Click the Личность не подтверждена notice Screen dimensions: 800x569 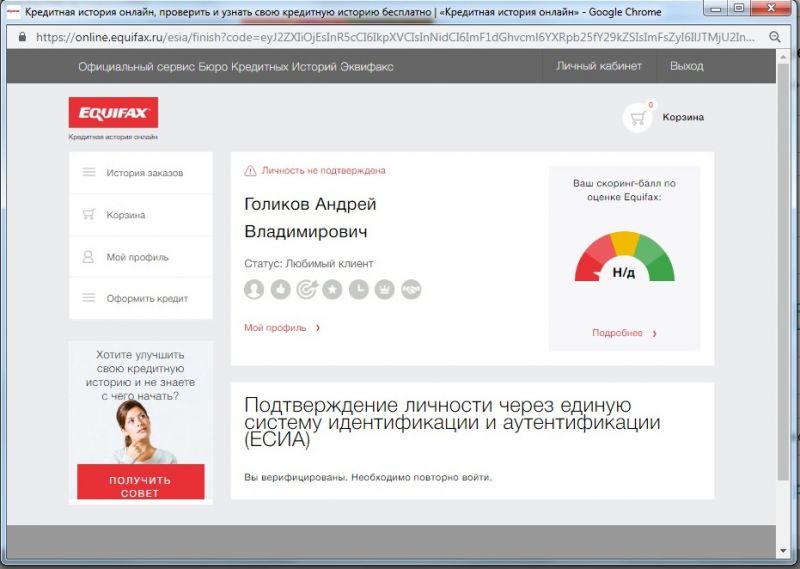coord(323,170)
